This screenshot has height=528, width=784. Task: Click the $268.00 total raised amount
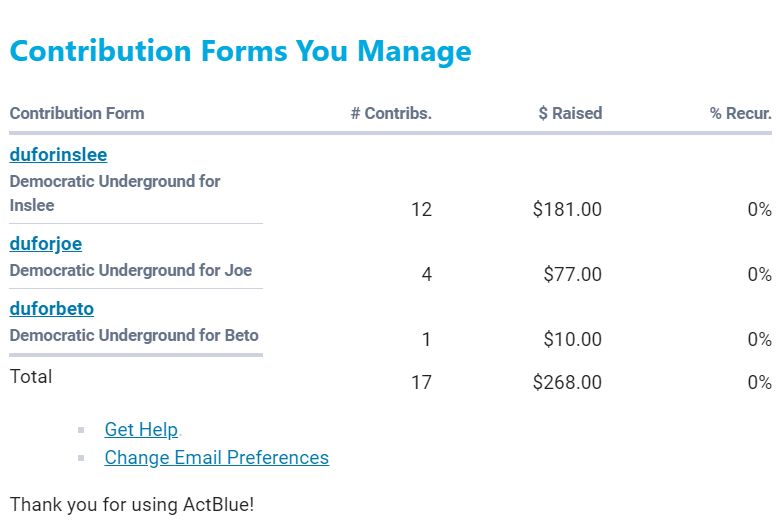567,382
